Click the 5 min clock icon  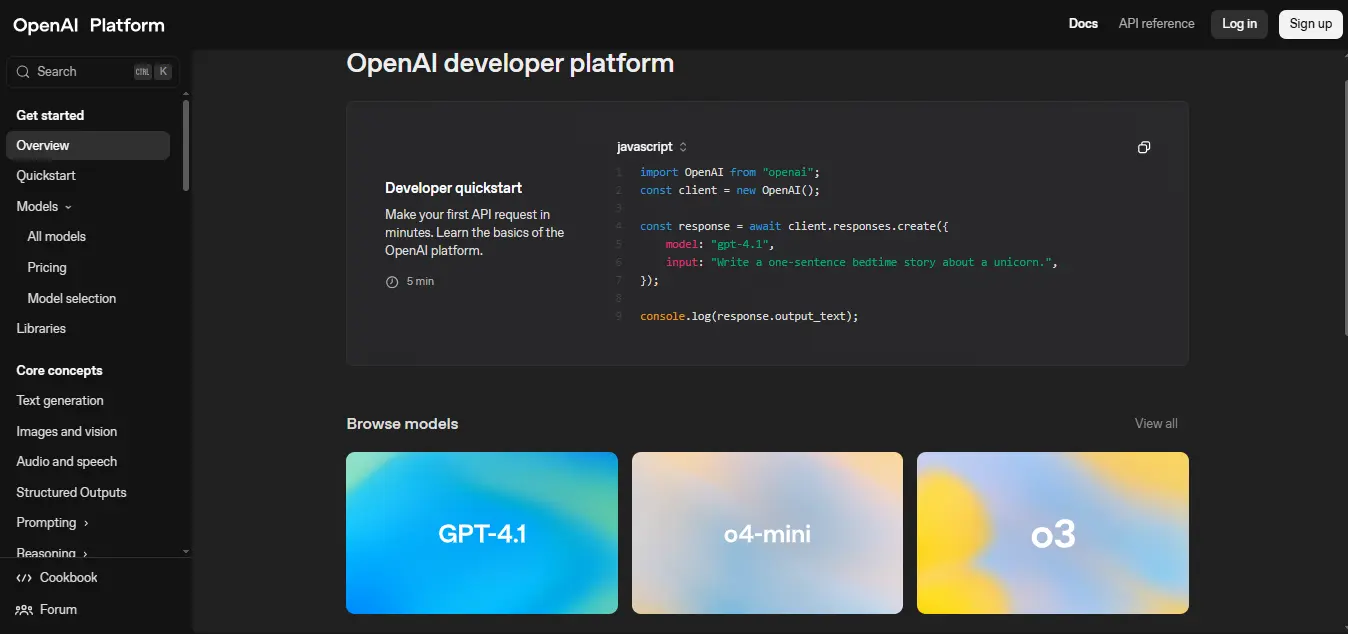392,282
